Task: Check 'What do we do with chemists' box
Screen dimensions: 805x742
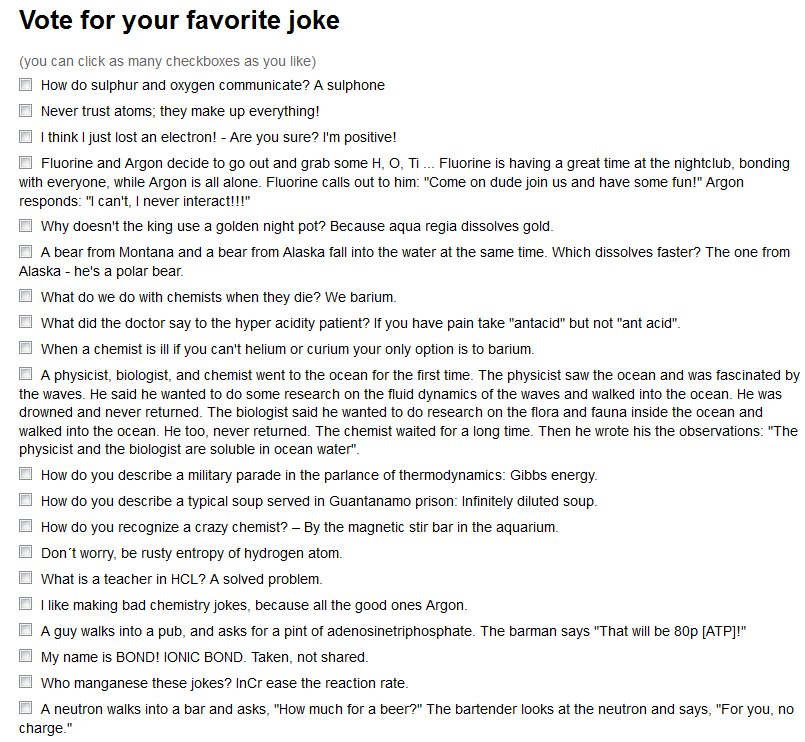Action: [26, 296]
